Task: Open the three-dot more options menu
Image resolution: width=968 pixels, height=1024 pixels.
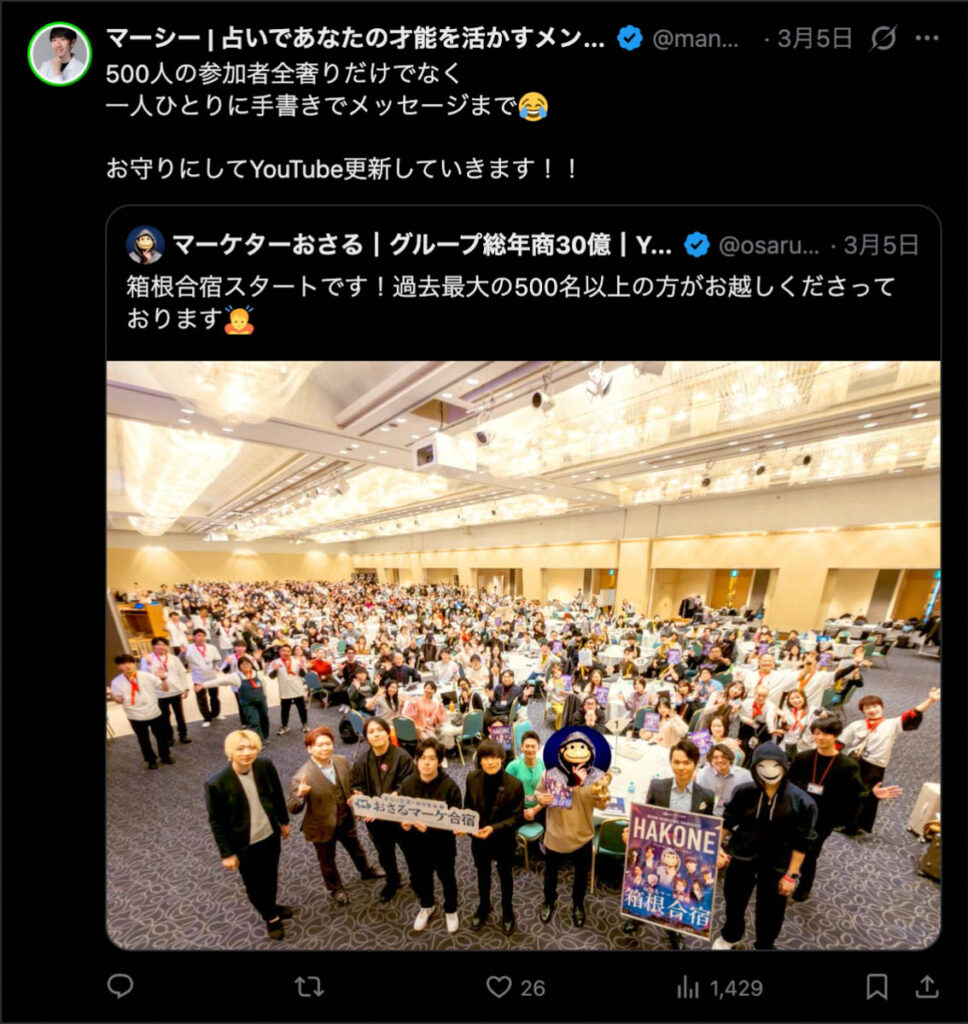Action: [x=927, y=39]
